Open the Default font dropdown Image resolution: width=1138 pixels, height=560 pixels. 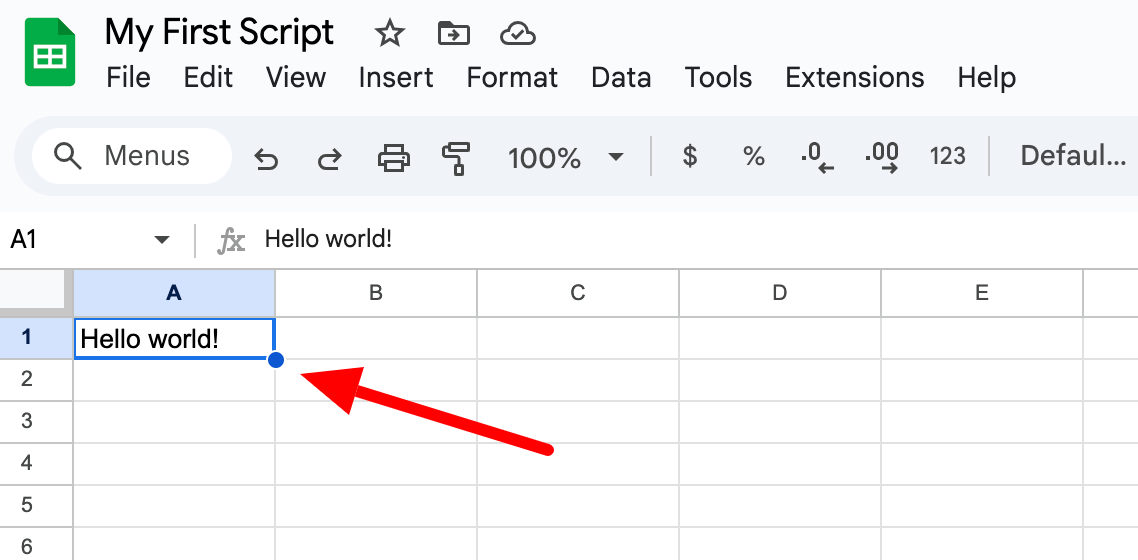point(1073,156)
